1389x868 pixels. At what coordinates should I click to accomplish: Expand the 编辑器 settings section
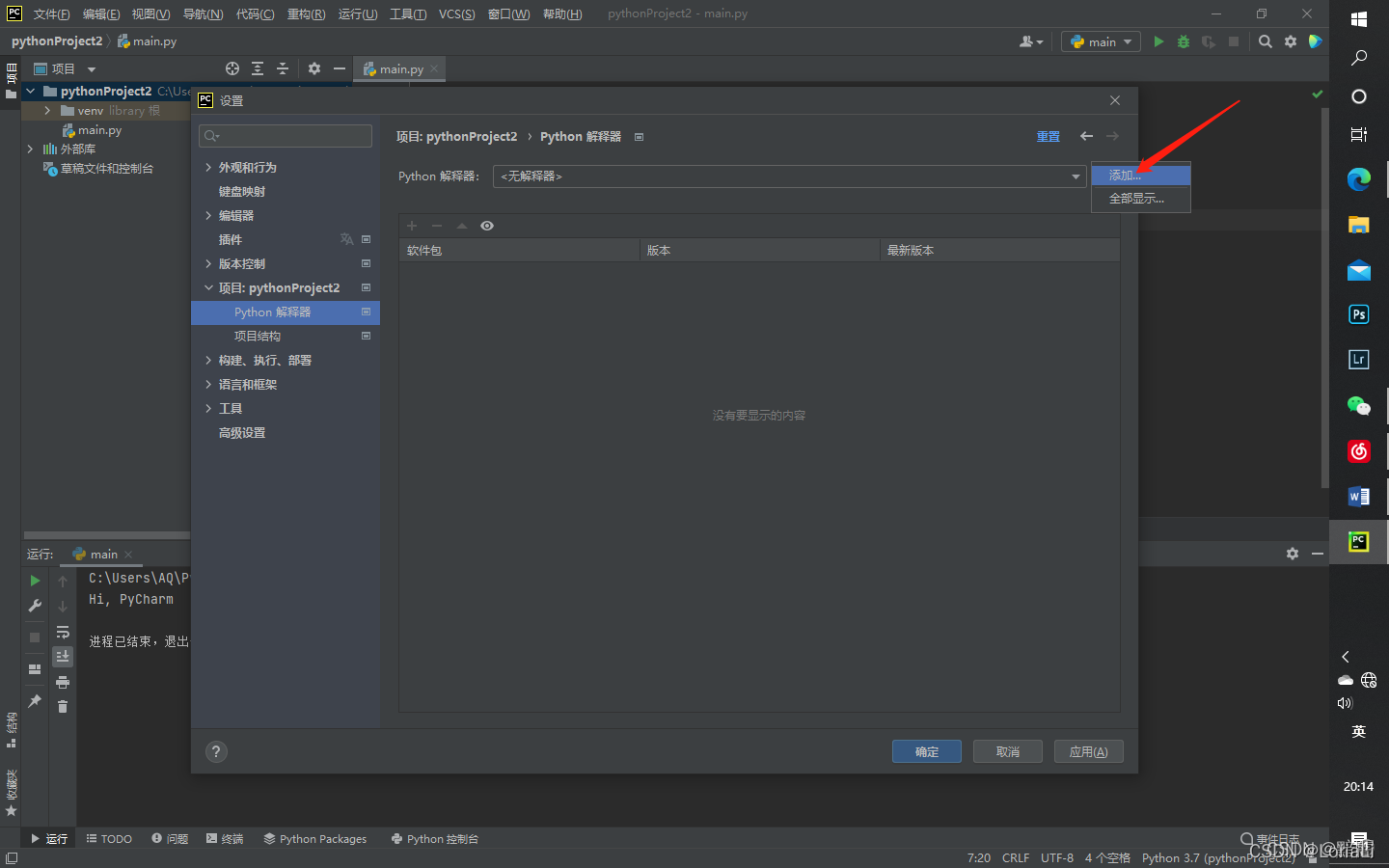pyautogui.click(x=208, y=215)
